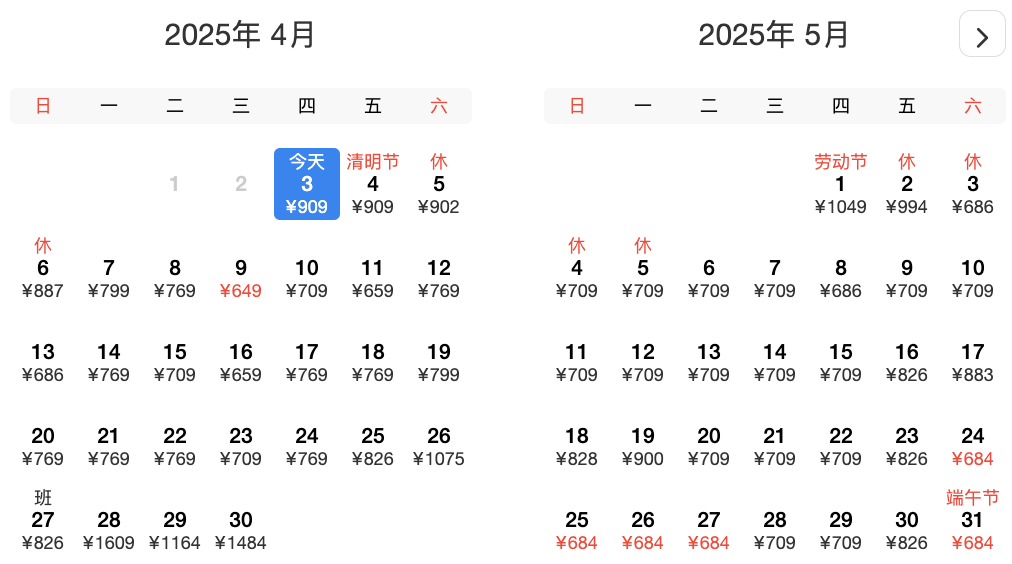Choose May 29 at ¥709
This screenshot has height=564, width=1012.
[840, 530]
